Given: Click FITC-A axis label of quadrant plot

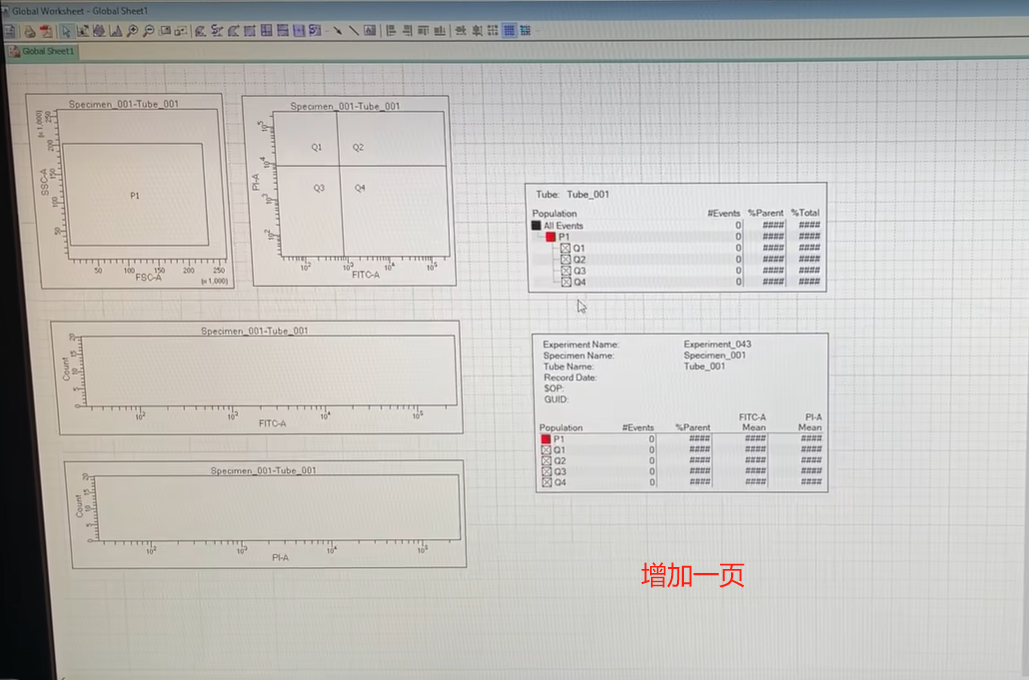Looking at the screenshot, I should click(366, 275).
